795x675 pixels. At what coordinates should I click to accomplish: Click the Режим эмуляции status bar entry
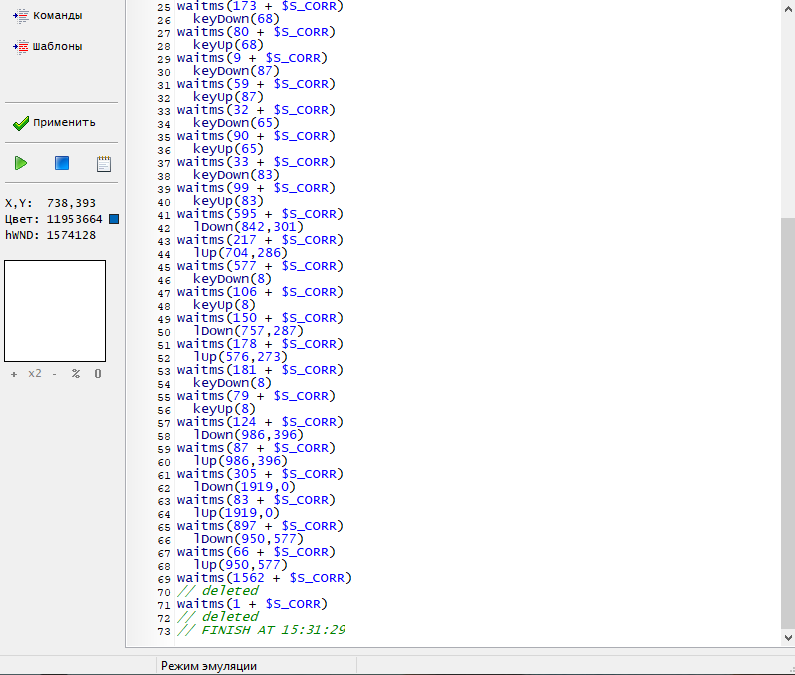[209, 666]
